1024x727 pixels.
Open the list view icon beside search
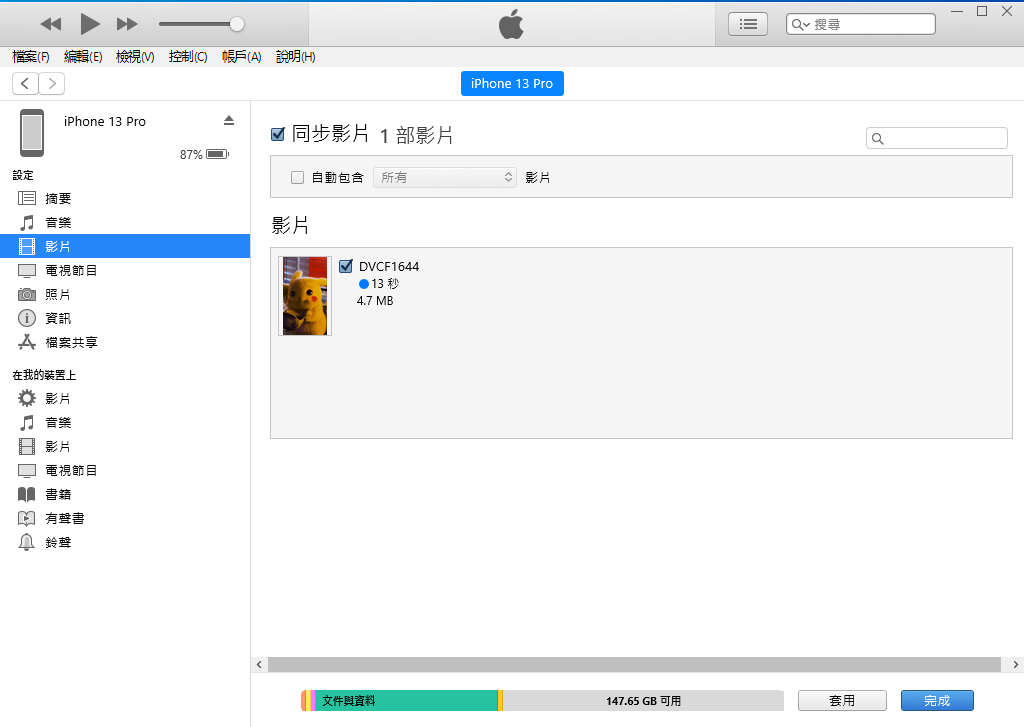[748, 24]
